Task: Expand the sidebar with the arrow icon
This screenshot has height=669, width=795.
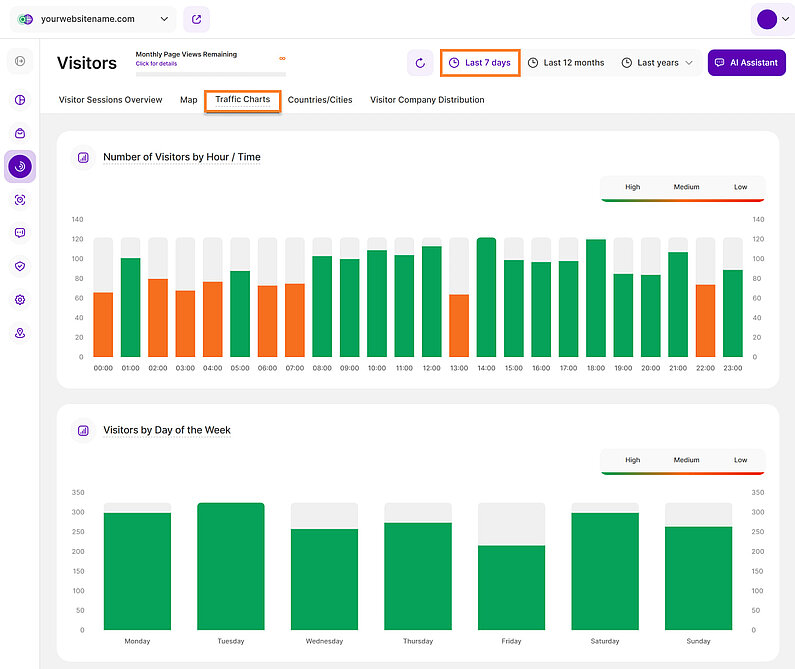Action: tap(20, 62)
